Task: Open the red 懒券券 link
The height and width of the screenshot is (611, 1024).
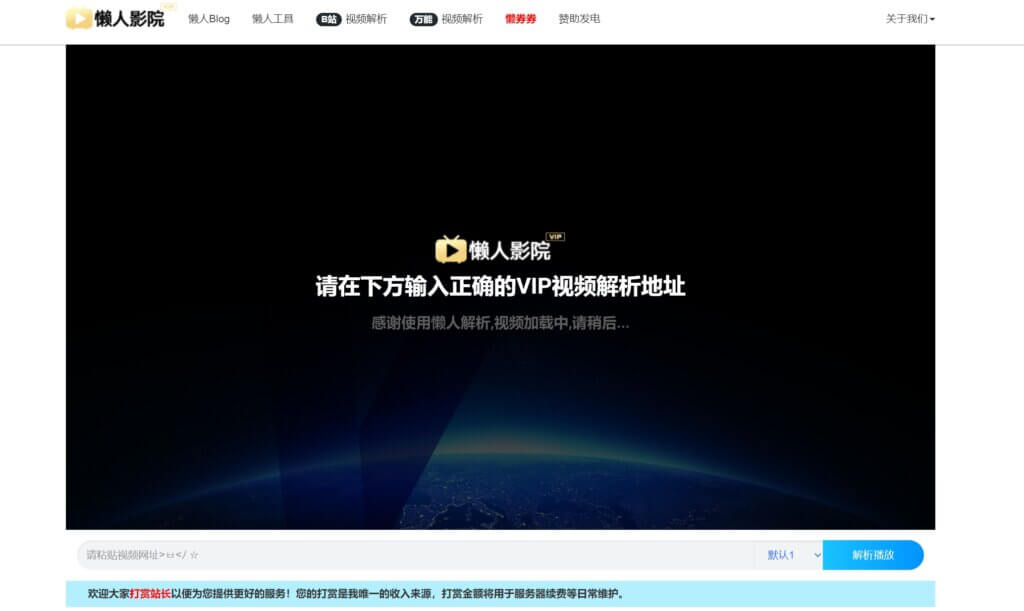Action: pyautogui.click(x=520, y=19)
